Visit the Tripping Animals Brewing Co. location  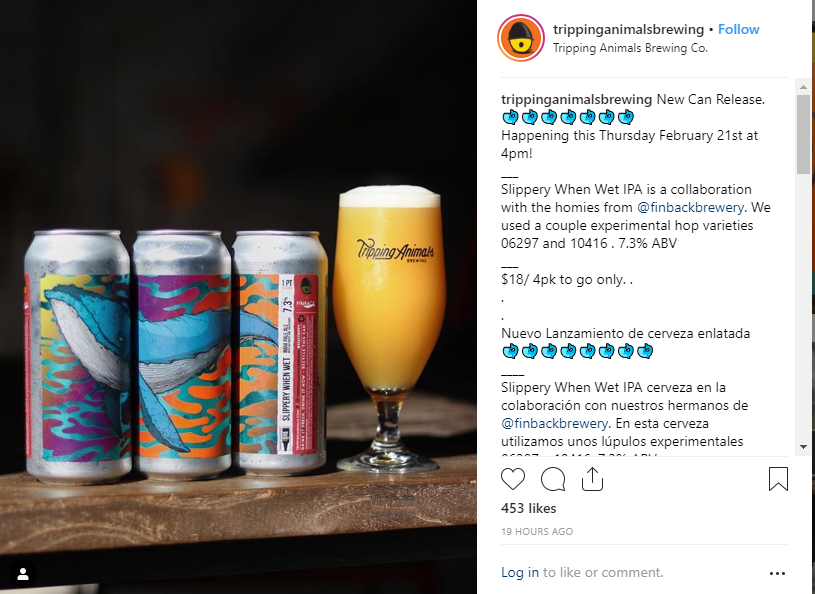[630, 48]
